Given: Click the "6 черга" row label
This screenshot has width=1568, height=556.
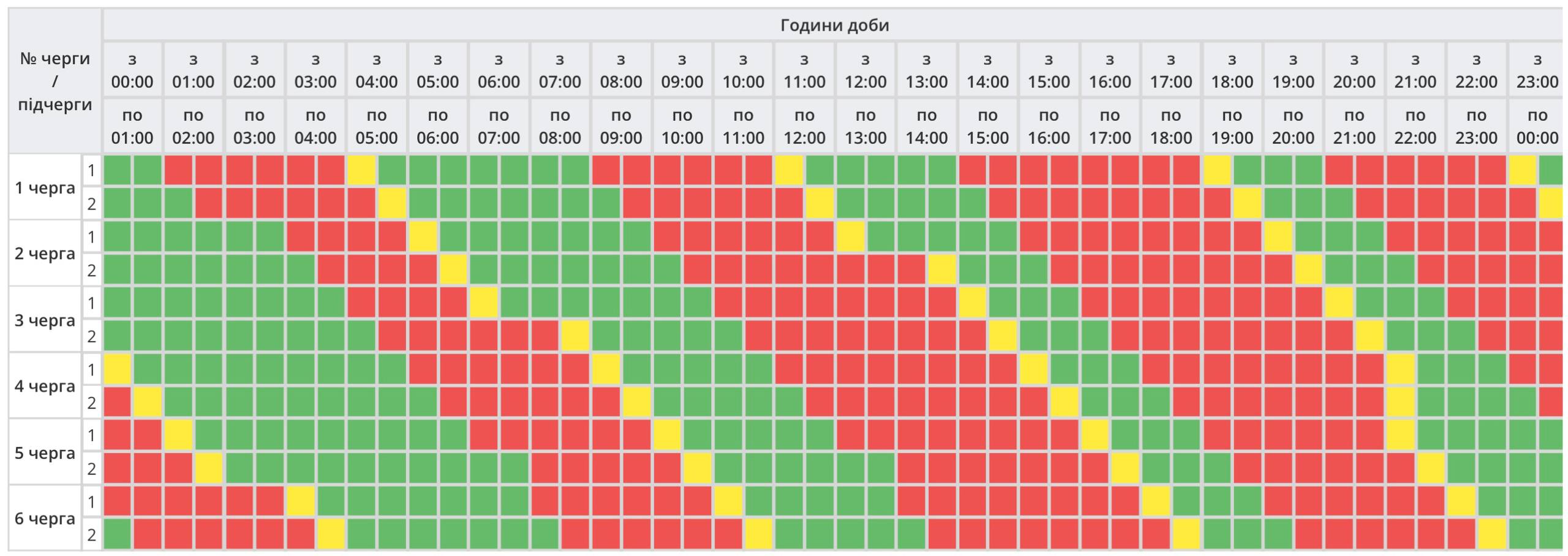Looking at the screenshot, I should [x=45, y=519].
